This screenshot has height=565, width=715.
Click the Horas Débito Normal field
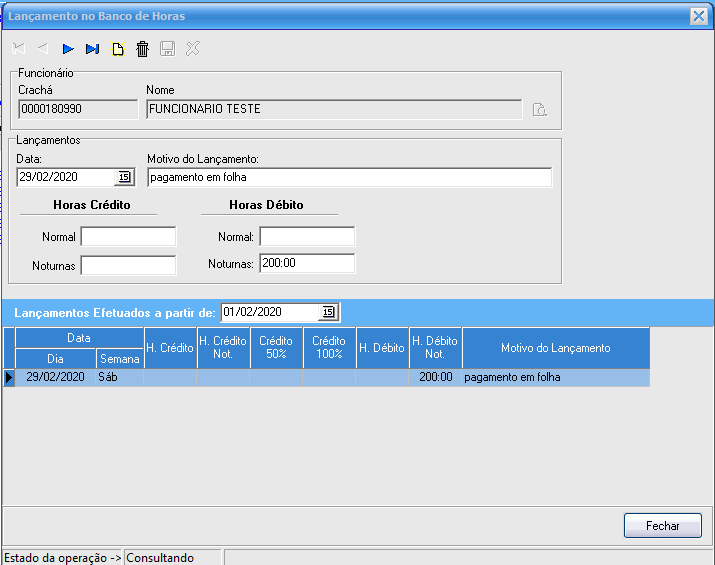[x=307, y=237]
